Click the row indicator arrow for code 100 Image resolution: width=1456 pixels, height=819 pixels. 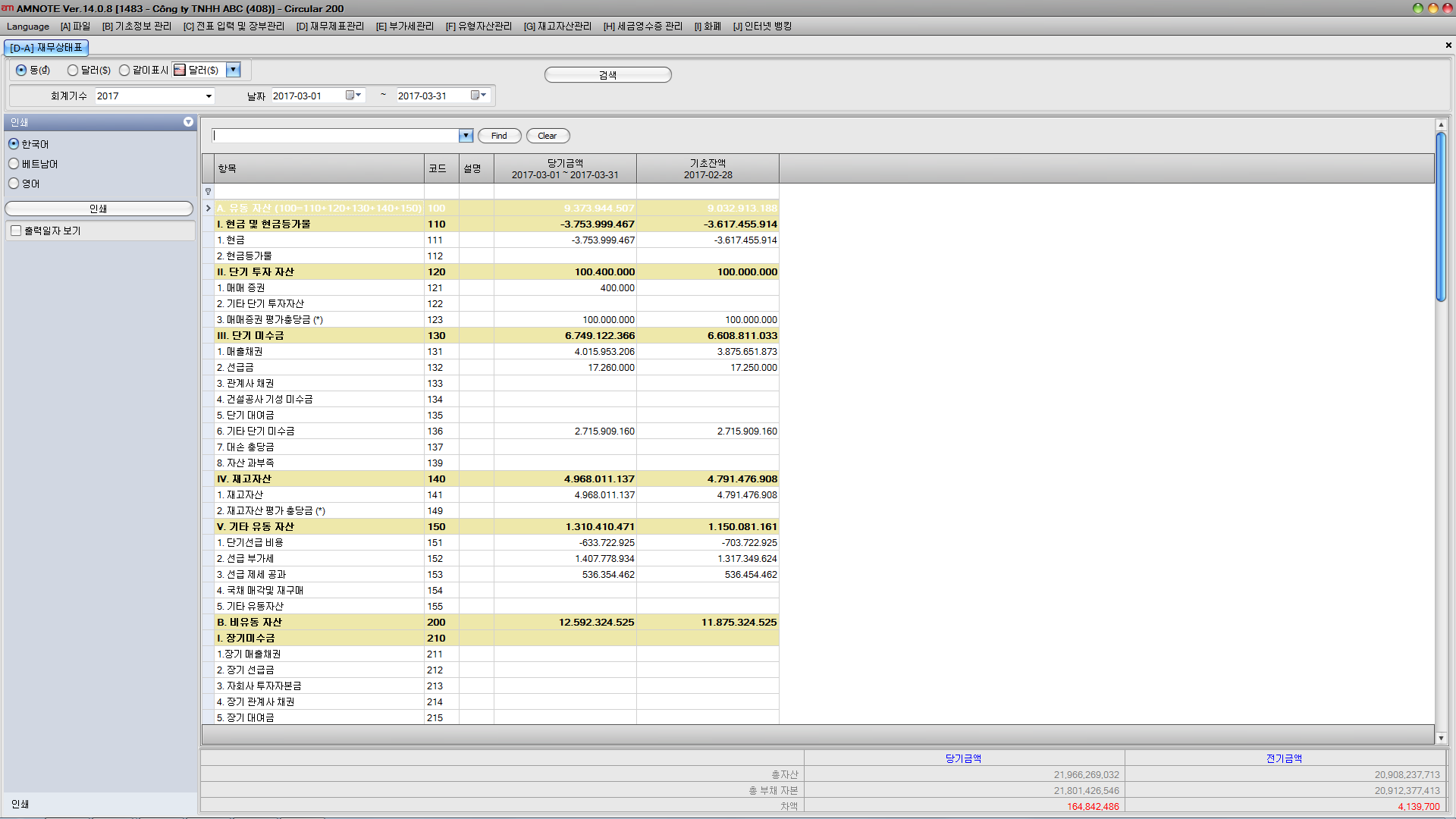tap(208, 208)
